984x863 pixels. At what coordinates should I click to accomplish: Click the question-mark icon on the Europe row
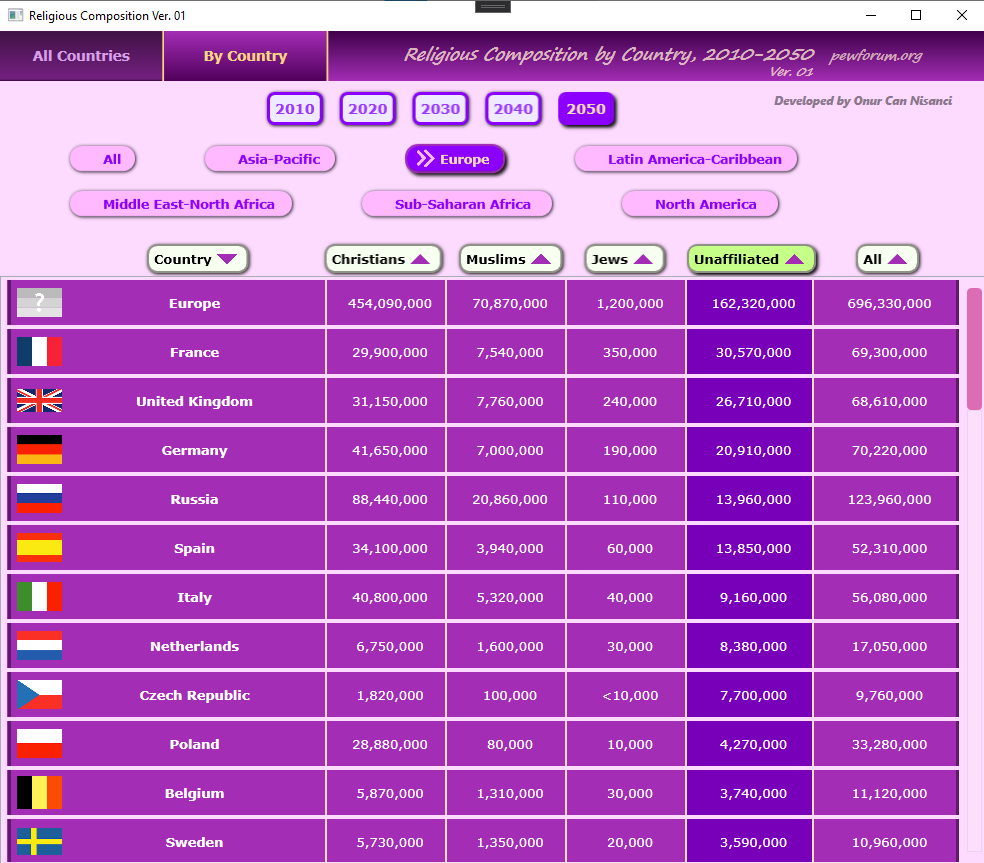coord(39,303)
